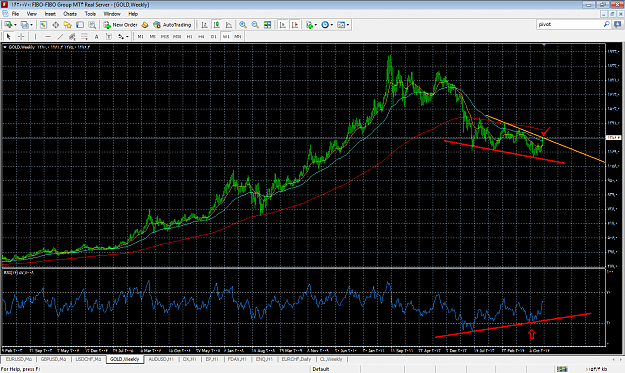625x373 pixels.
Task: Open the View menu
Action: tap(31, 14)
